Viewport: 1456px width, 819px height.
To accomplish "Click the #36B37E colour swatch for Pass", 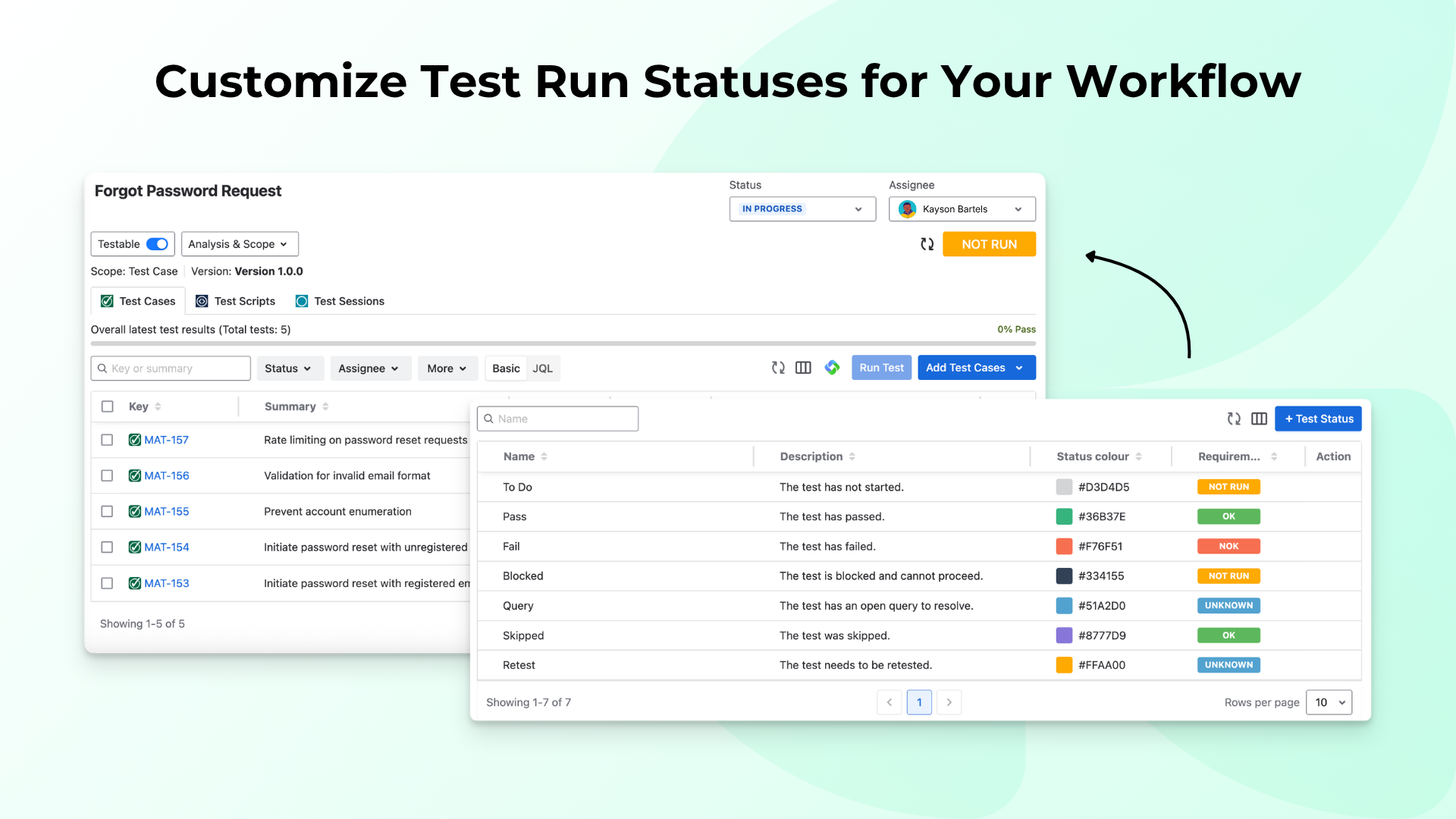I will tap(1064, 516).
